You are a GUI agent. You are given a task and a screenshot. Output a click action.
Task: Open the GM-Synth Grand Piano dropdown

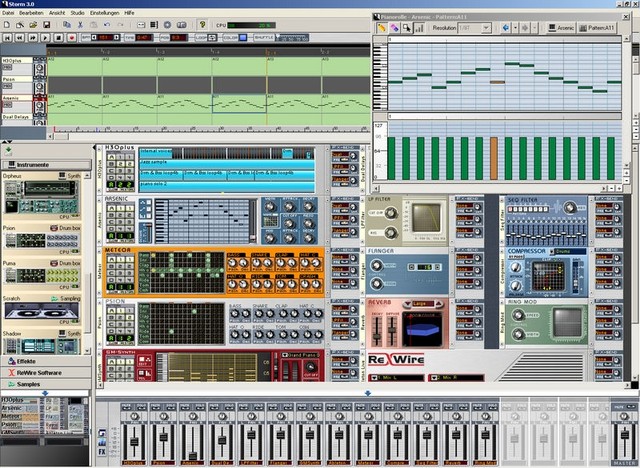click(x=285, y=355)
